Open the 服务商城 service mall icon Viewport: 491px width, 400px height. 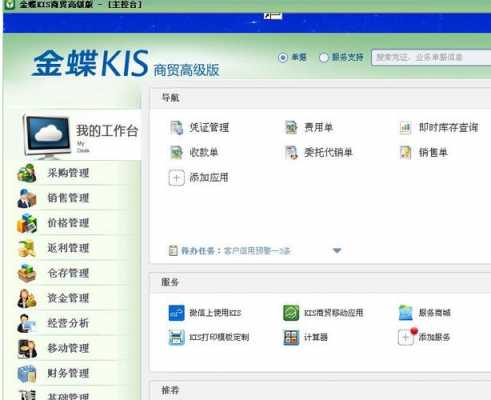click(406, 313)
